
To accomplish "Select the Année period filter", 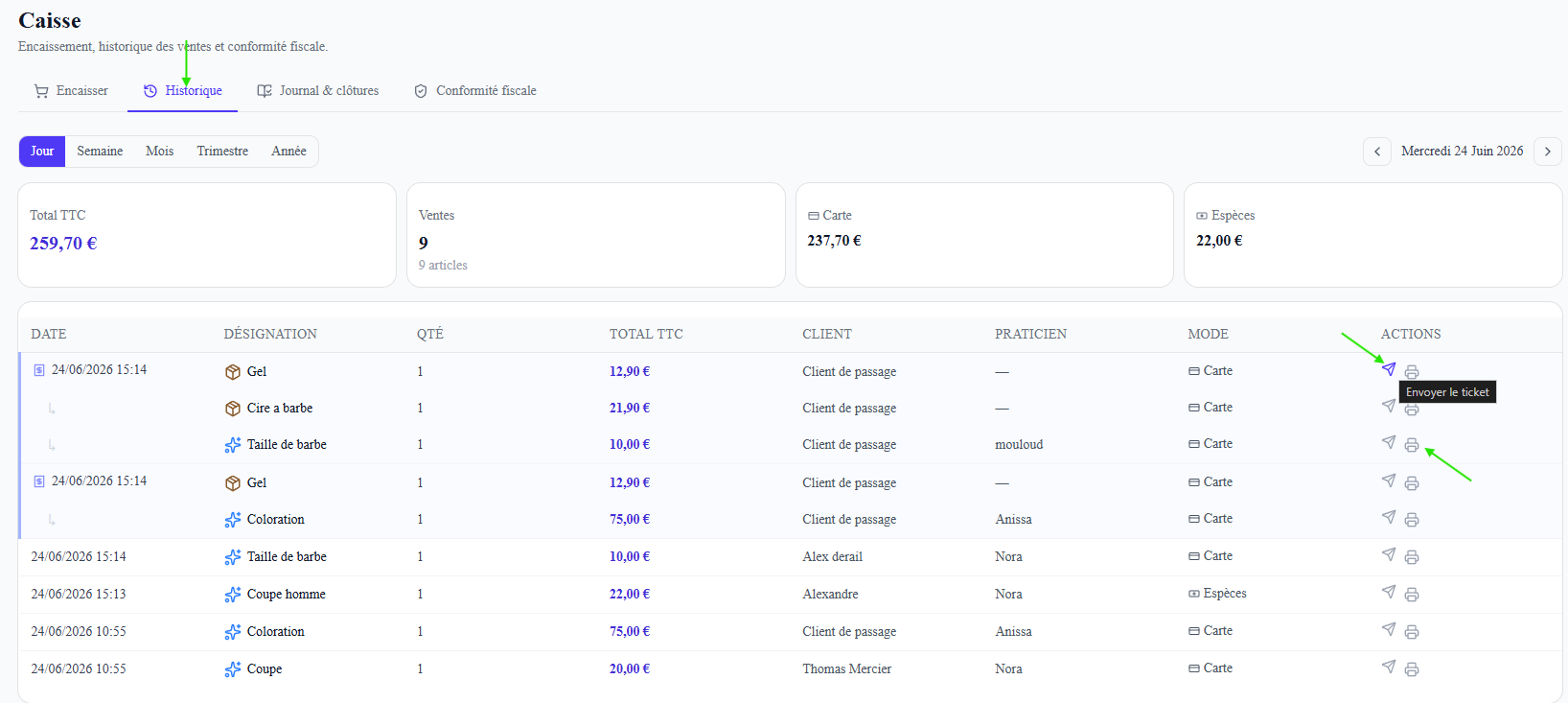I will [x=288, y=152].
